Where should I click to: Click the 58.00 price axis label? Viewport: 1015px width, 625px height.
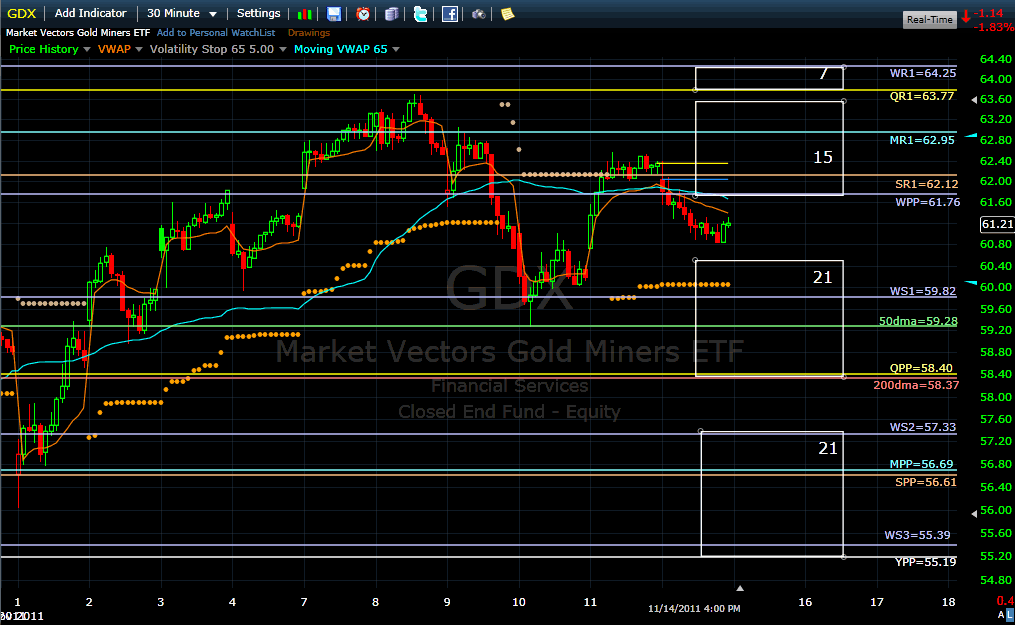pos(996,397)
